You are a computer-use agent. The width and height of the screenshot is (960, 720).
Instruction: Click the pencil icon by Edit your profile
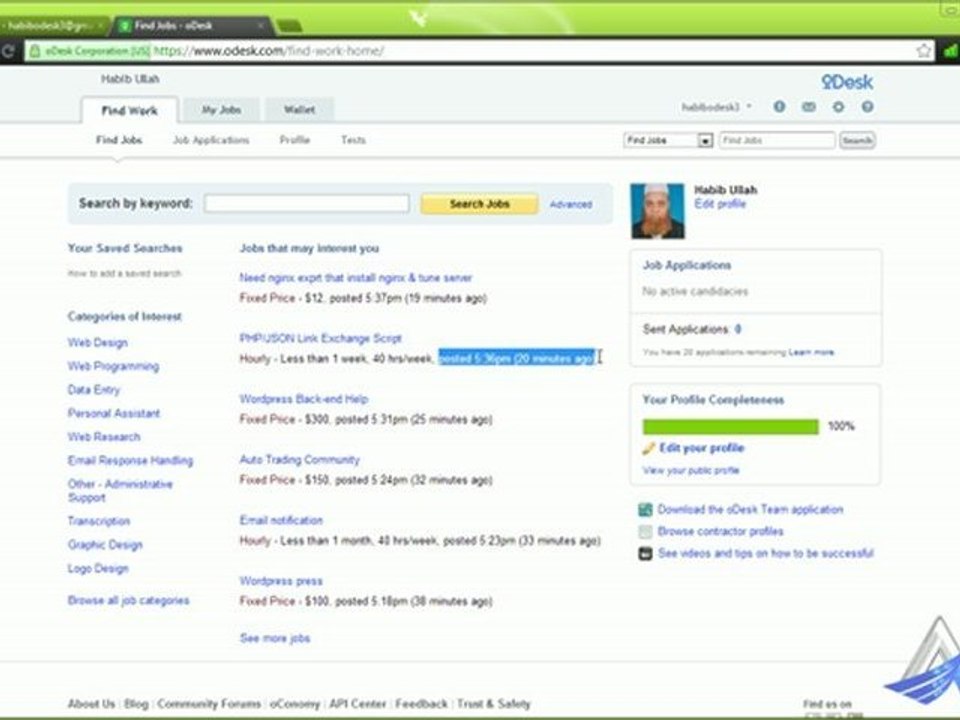(x=648, y=448)
